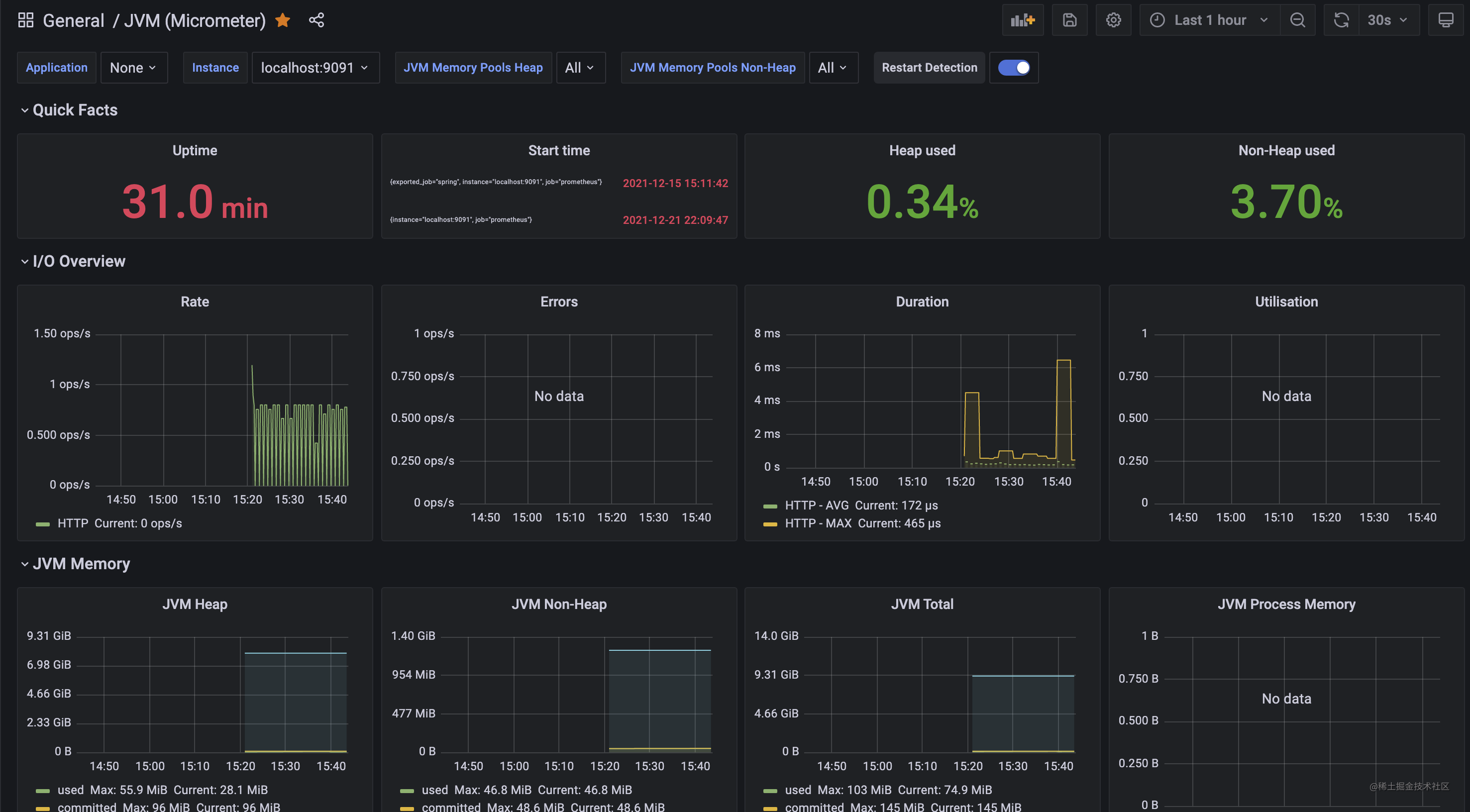Open the JVM Memory Pools Heap link
This screenshot has width=1470, height=812.
pos(473,67)
